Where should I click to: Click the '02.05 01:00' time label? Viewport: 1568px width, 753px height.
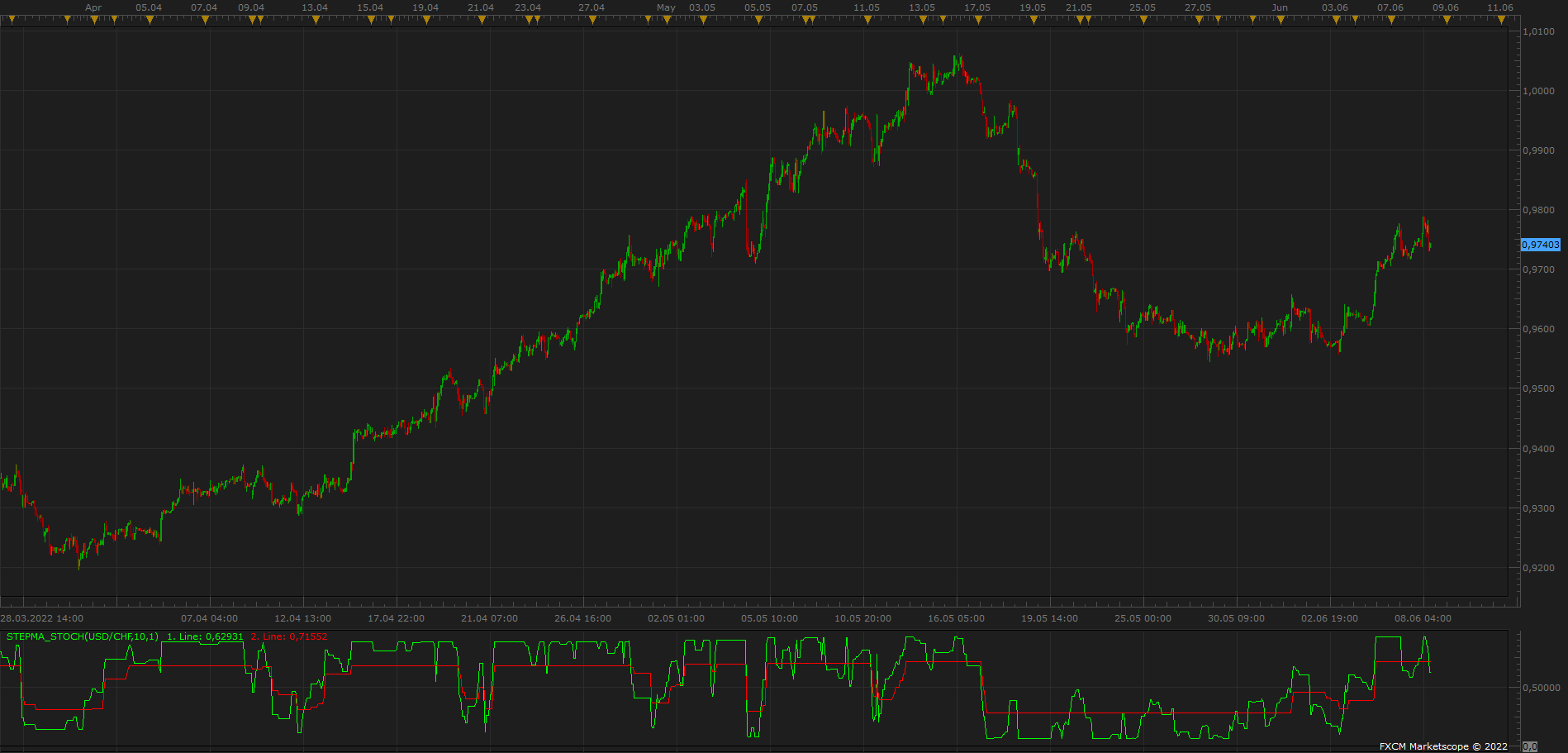677,618
